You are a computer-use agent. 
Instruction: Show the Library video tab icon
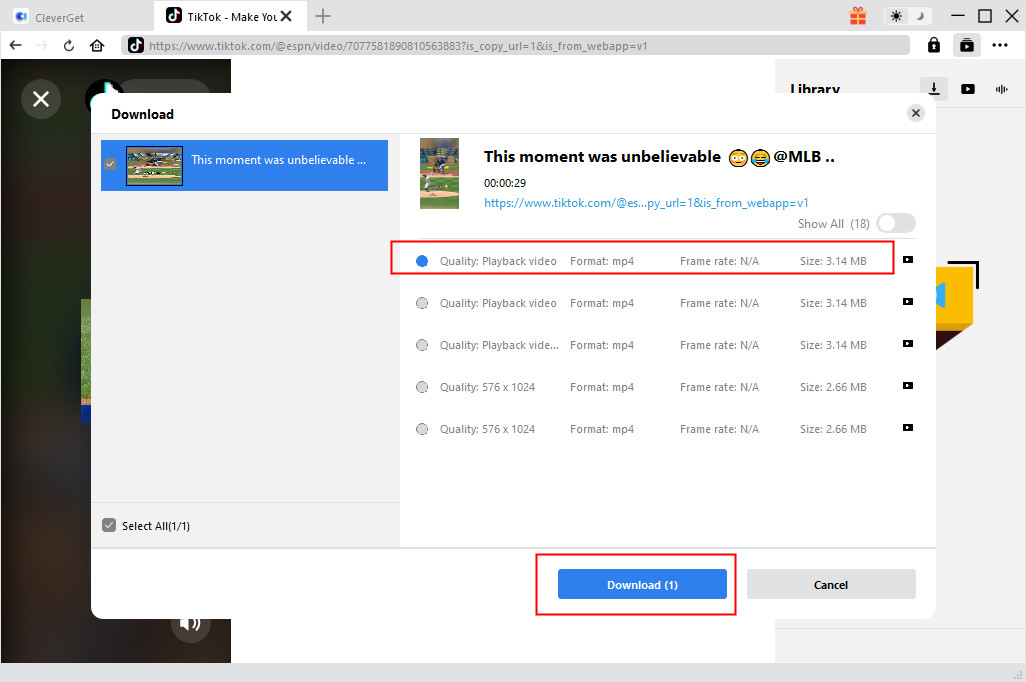tap(967, 89)
